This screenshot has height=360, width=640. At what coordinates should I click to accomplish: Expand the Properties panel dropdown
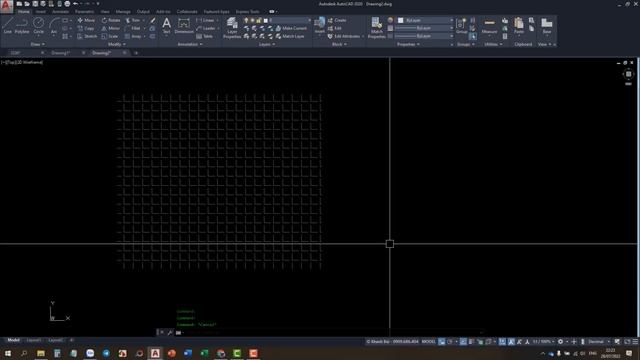(408, 44)
